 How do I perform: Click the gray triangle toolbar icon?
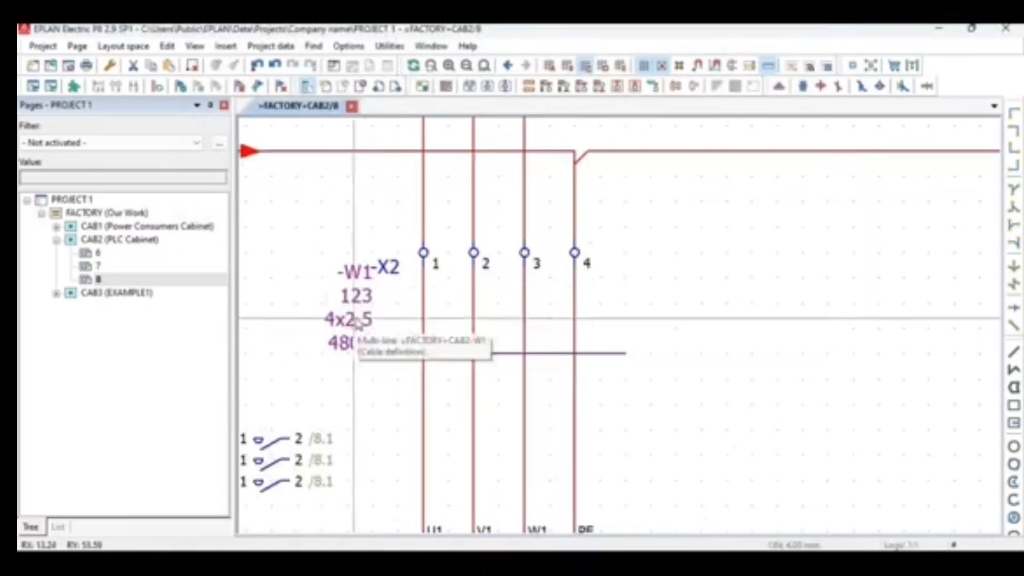(x=778, y=86)
